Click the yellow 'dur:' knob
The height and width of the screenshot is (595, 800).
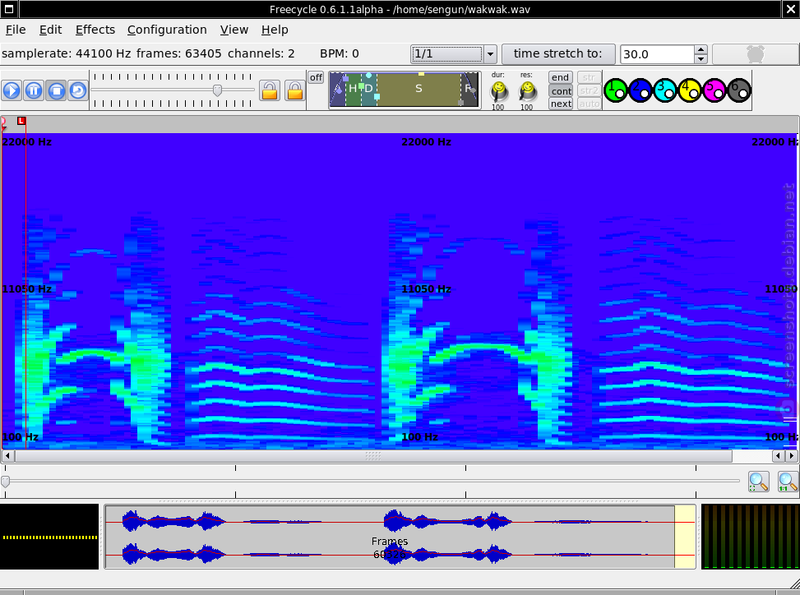(498, 91)
